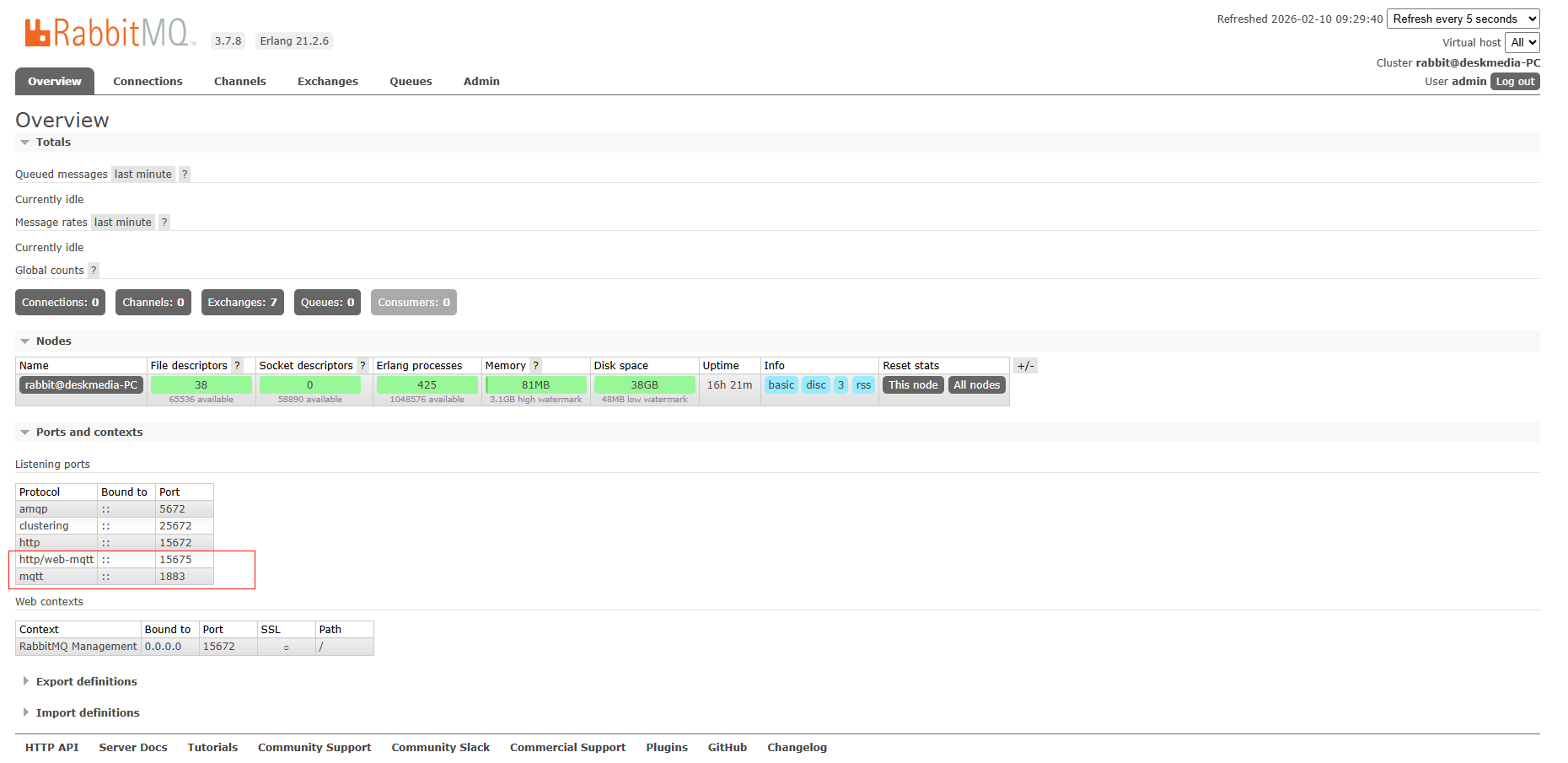
Task: Click the RabbitMQ logo
Action: [110, 33]
